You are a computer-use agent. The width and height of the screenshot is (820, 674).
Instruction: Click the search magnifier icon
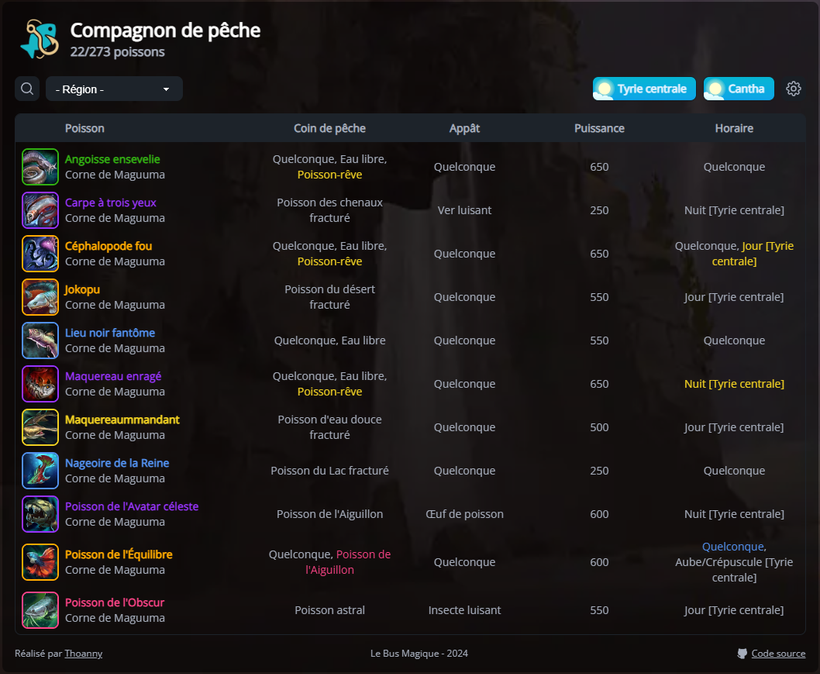pyautogui.click(x=27, y=89)
